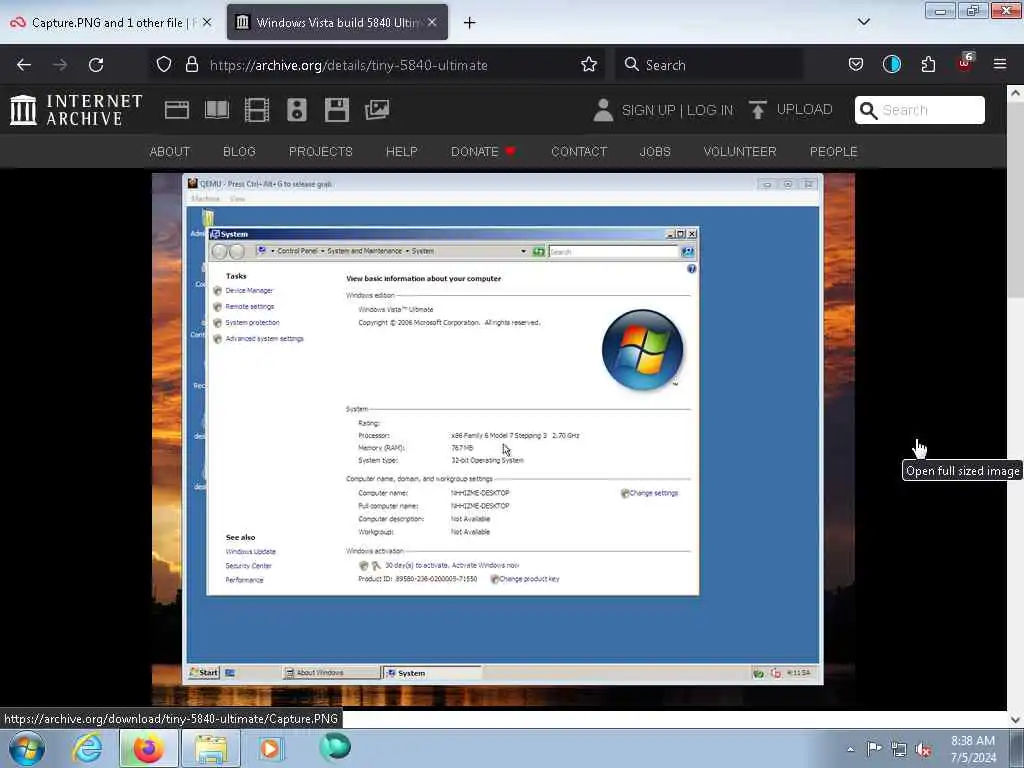Image resolution: width=1024 pixels, height=768 pixels.
Task: Open the tracking protection shield
Action: pos(164,65)
